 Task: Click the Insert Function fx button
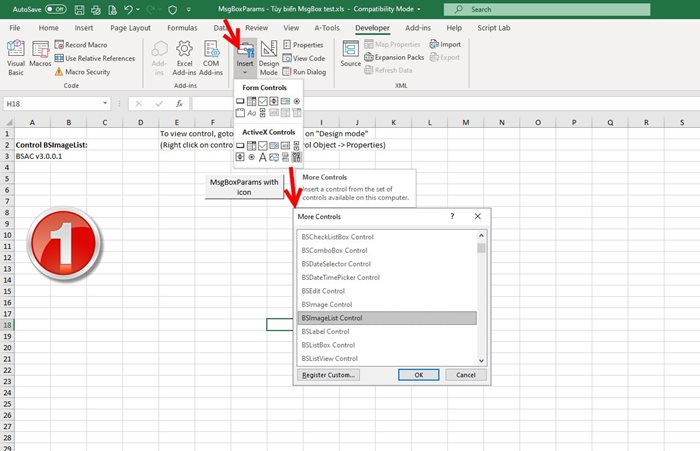(179, 104)
